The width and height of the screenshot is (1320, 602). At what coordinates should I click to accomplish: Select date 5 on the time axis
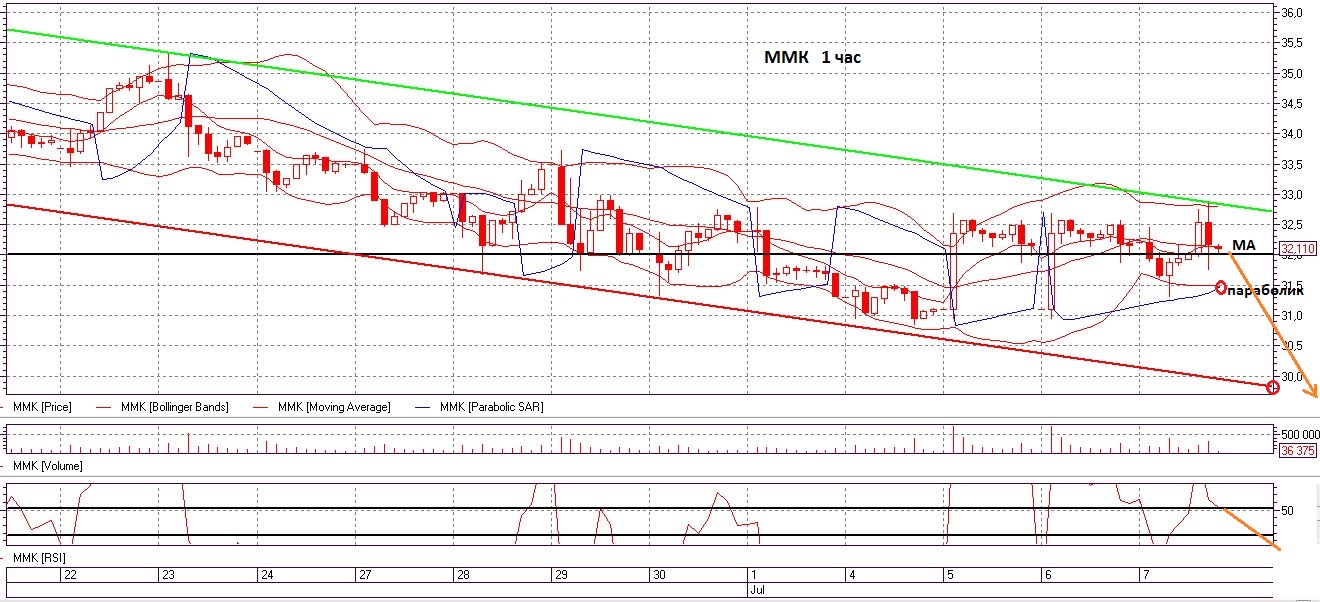pyautogui.click(x=949, y=575)
